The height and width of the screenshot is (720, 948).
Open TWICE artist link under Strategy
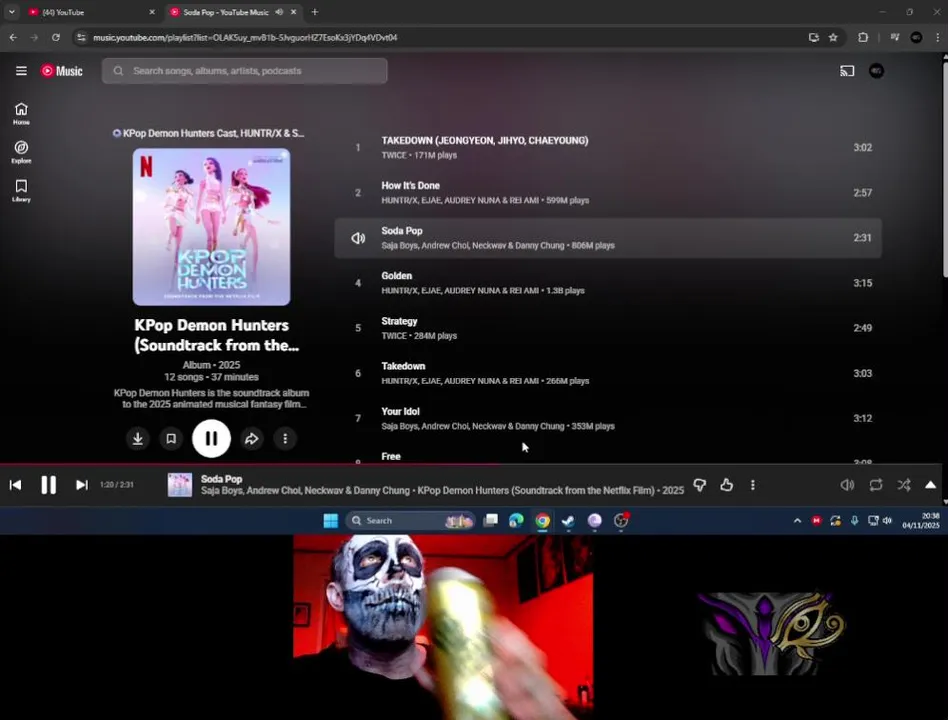click(x=394, y=336)
